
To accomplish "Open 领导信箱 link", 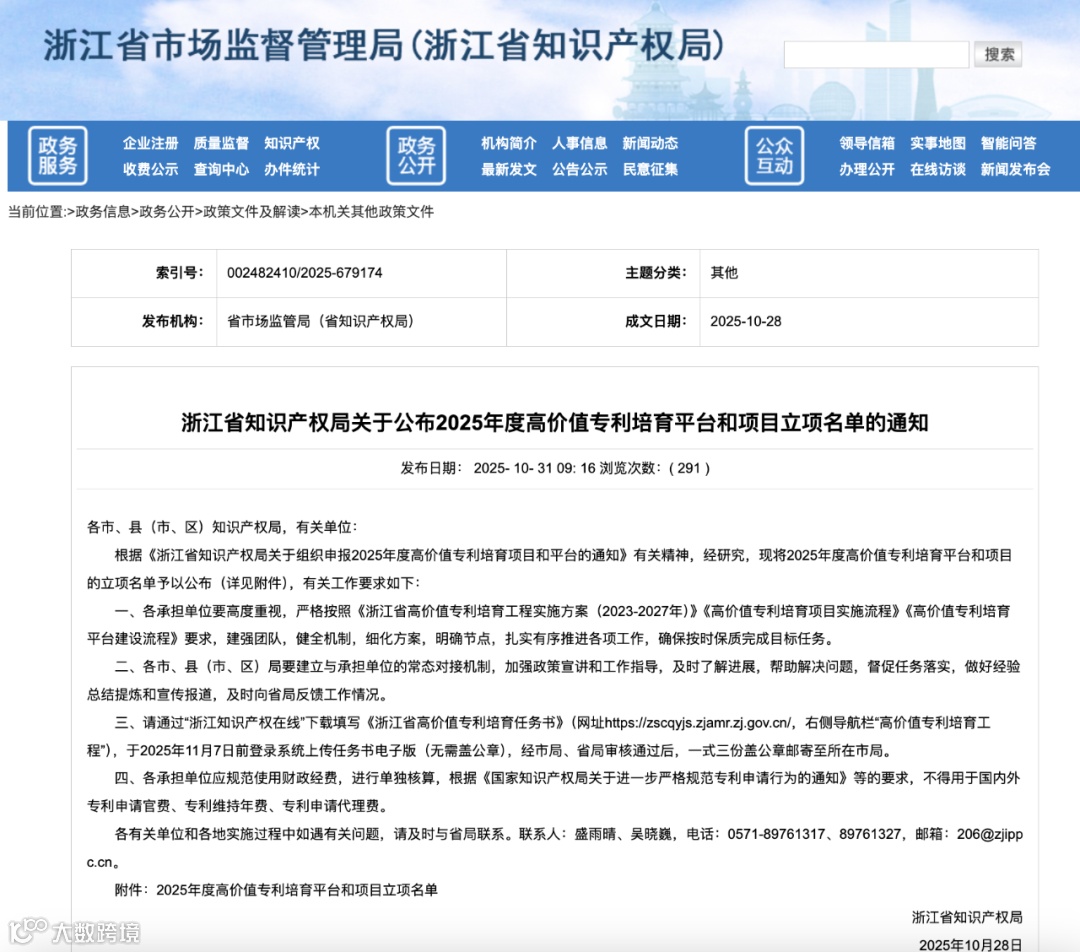I will pyautogui.click(x=866, y=143).
